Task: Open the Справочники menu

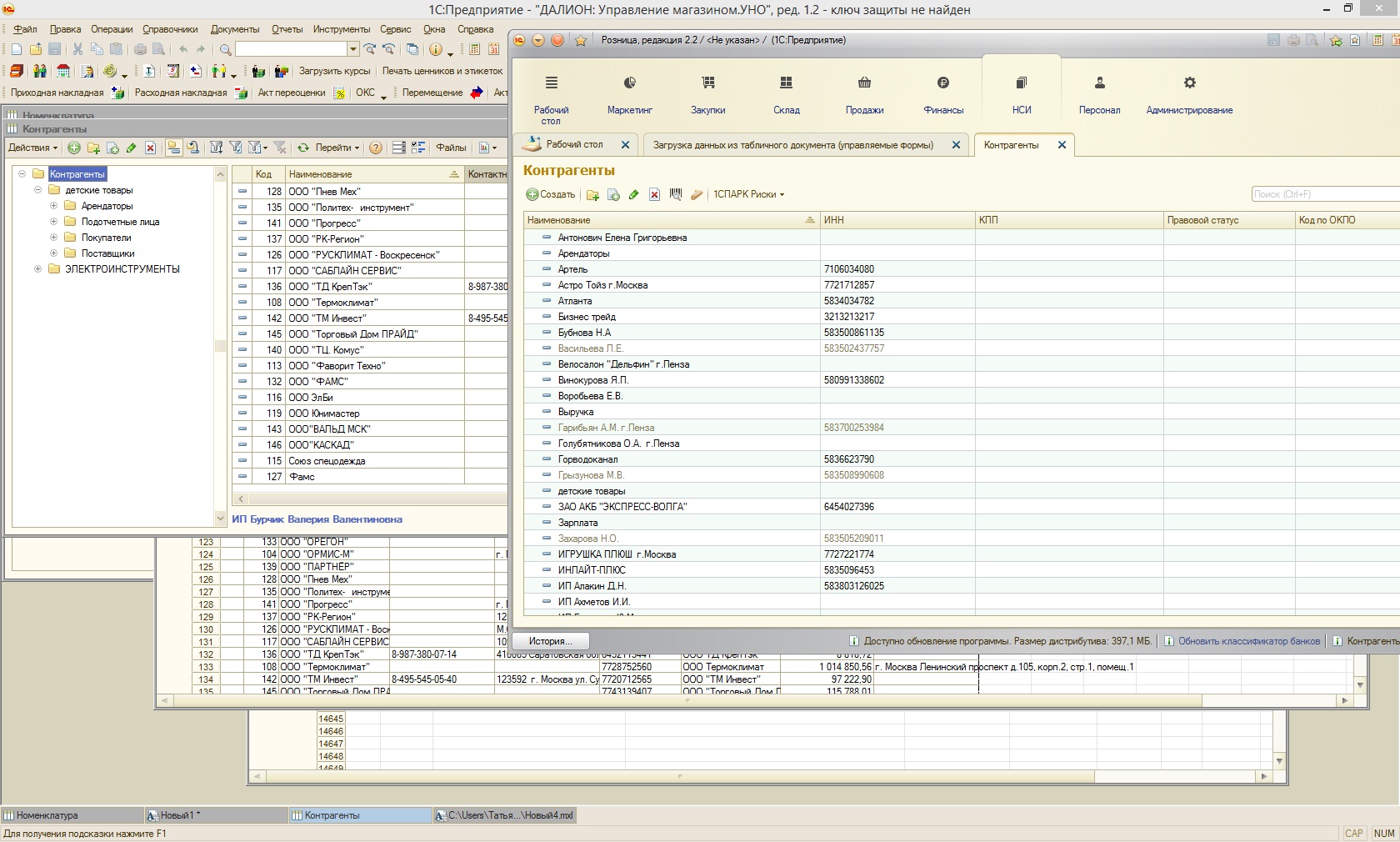Action: pyautogui.click(x=170, y=29)
